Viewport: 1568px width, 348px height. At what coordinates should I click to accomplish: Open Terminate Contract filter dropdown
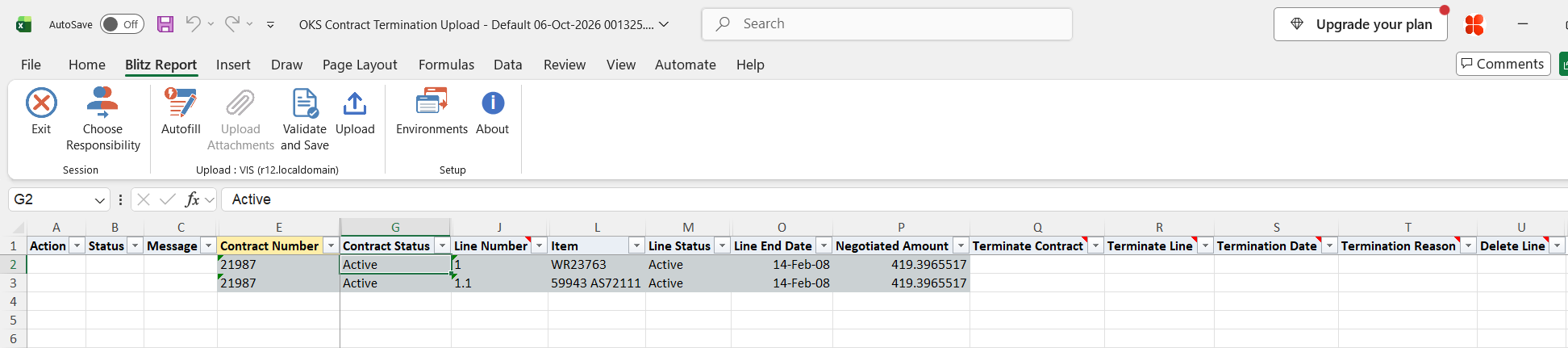pos(1096,245)
